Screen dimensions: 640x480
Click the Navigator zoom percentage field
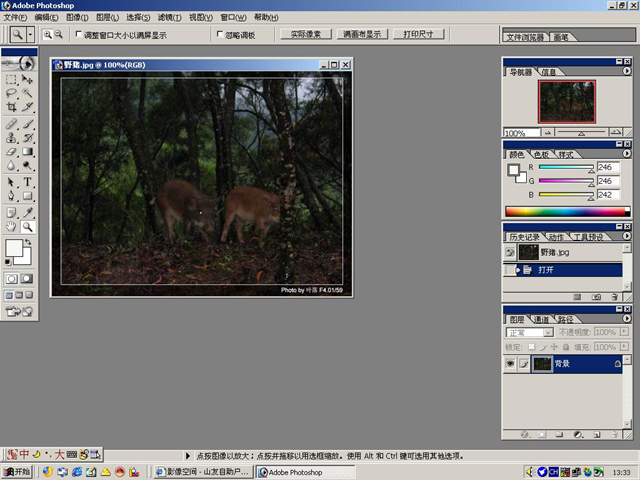point(521,133)
